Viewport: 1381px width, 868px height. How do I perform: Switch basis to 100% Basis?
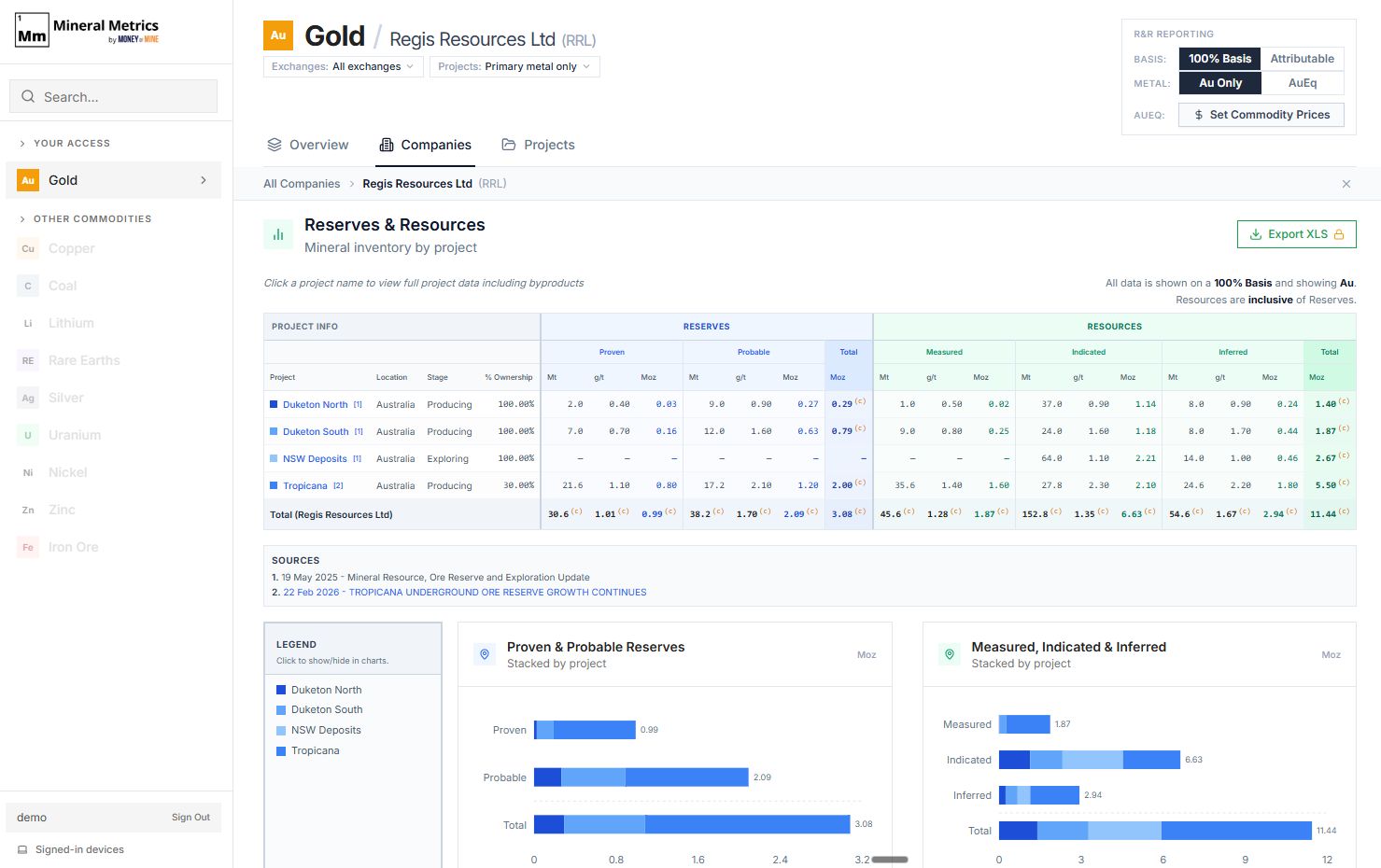(x=1219, y=59)
